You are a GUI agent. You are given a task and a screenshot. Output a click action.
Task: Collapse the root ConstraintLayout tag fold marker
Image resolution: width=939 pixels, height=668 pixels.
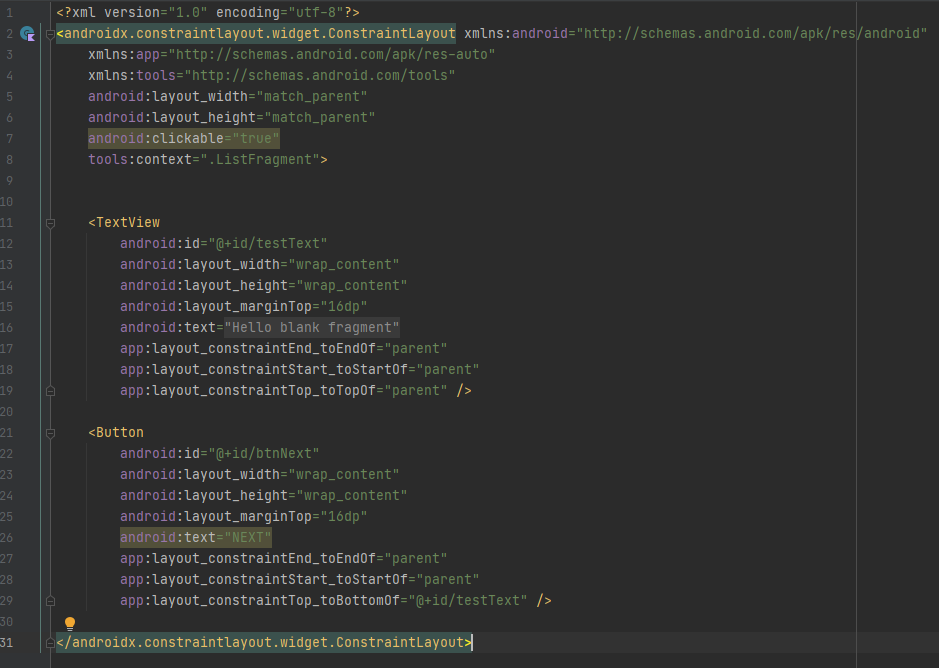point(50,34)
